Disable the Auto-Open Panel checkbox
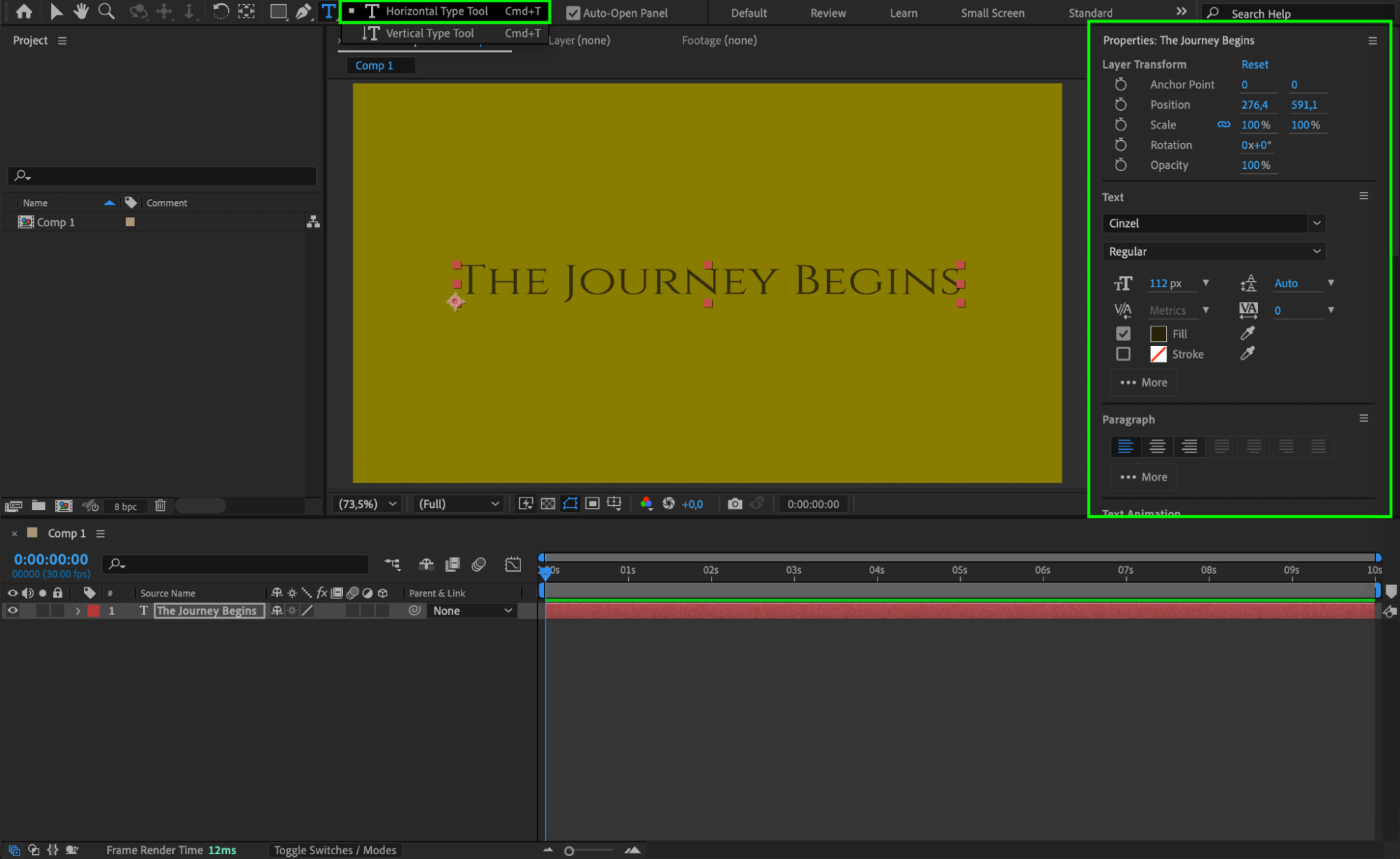Screen dimensions: 1400x859 coord(573,13)
